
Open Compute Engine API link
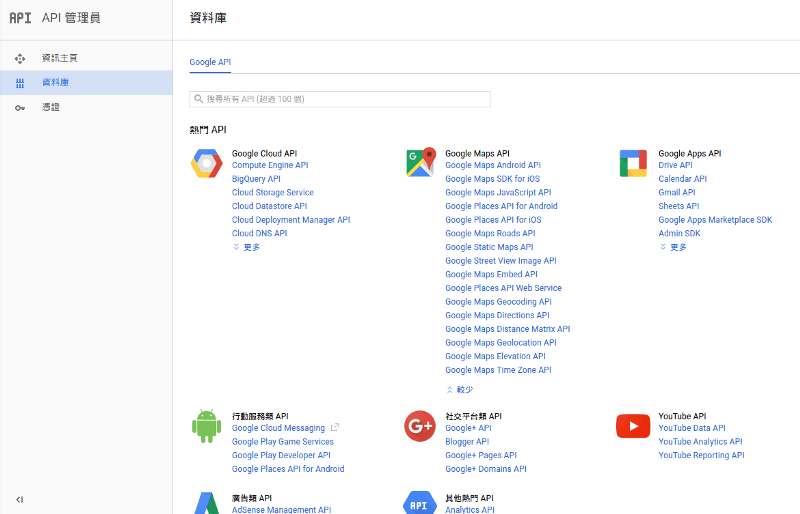(x=270, y=165)
